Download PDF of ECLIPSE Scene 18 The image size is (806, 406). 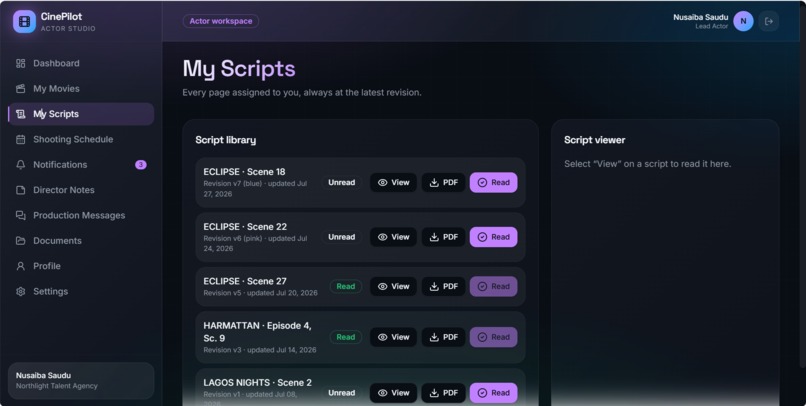pos(443,182)
